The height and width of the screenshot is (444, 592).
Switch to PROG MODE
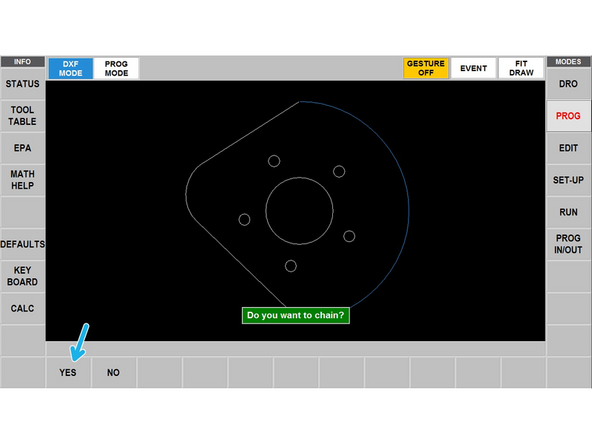116,68
